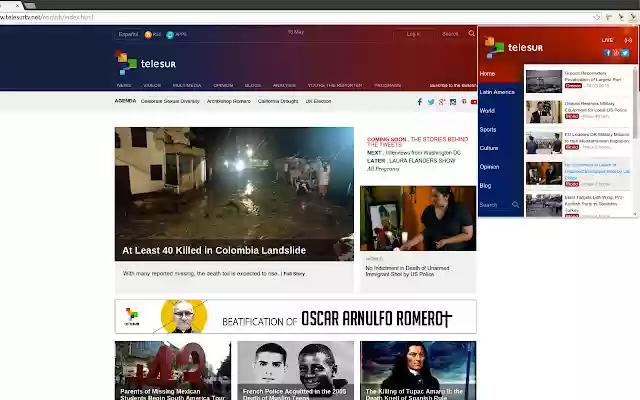This screenshot has width=640, height=400.
Task: Select the VIDEOS menu item
Action: point(152,85)
